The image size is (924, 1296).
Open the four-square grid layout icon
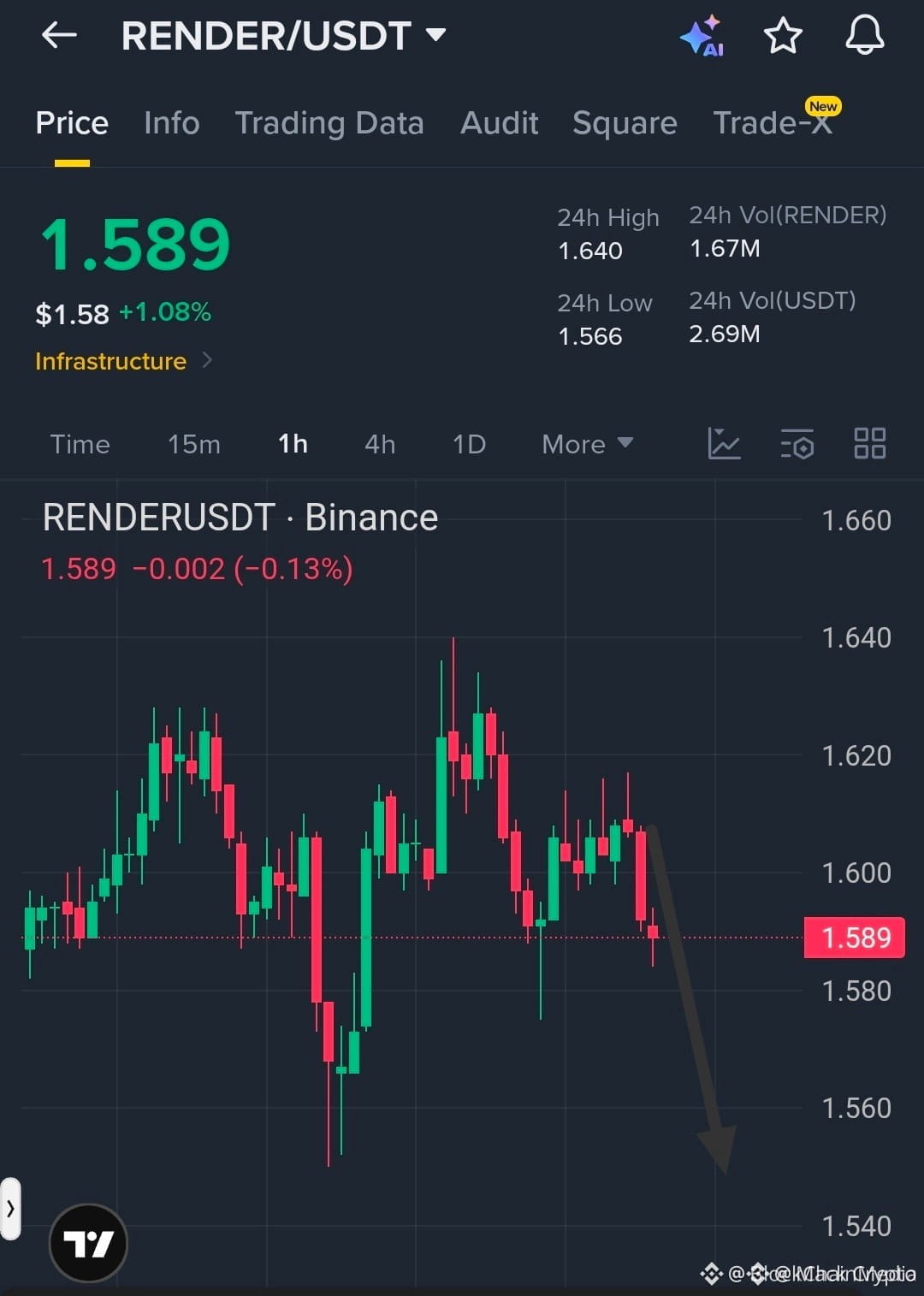[870, 443]
